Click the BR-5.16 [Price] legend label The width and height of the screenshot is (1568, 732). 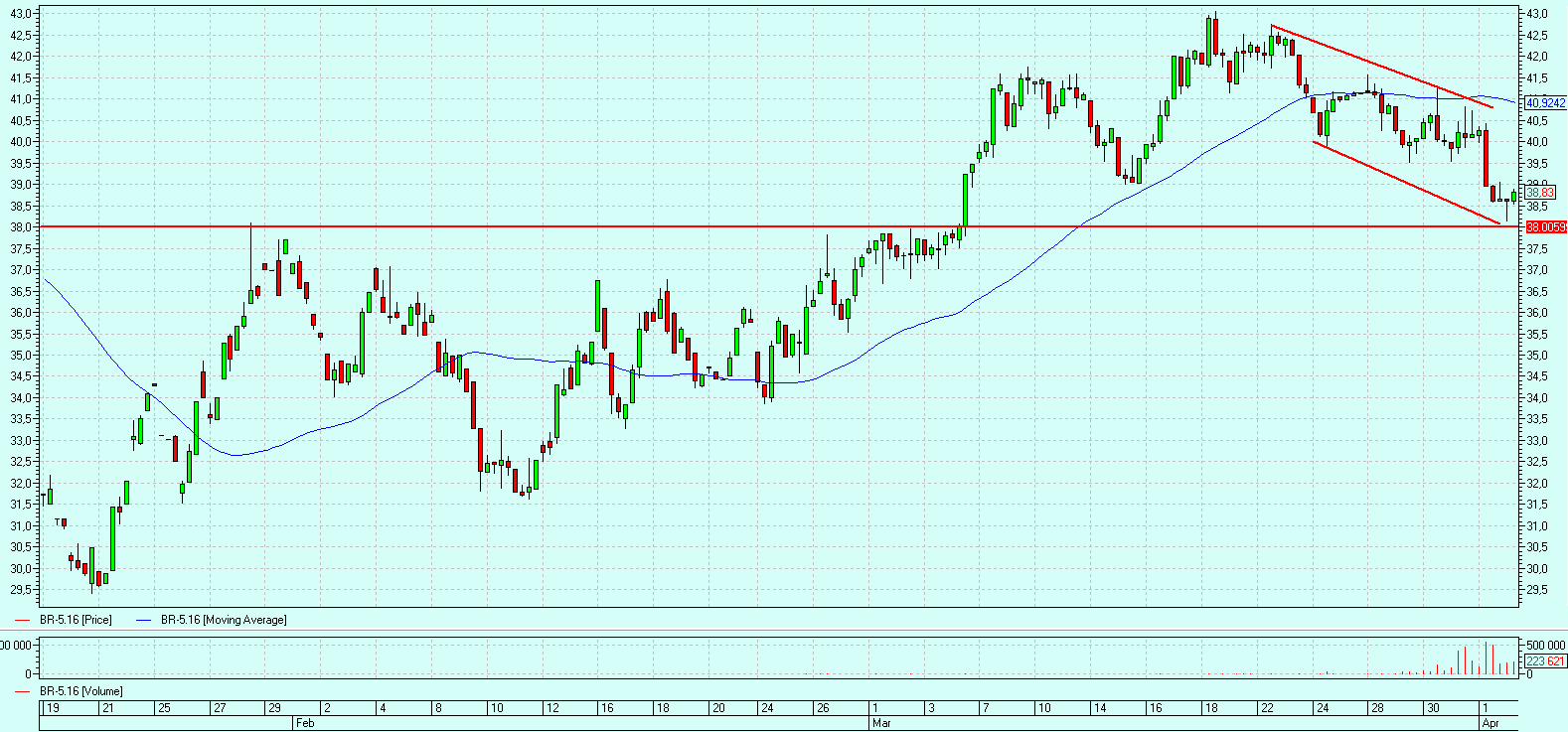tap(76, 620)
